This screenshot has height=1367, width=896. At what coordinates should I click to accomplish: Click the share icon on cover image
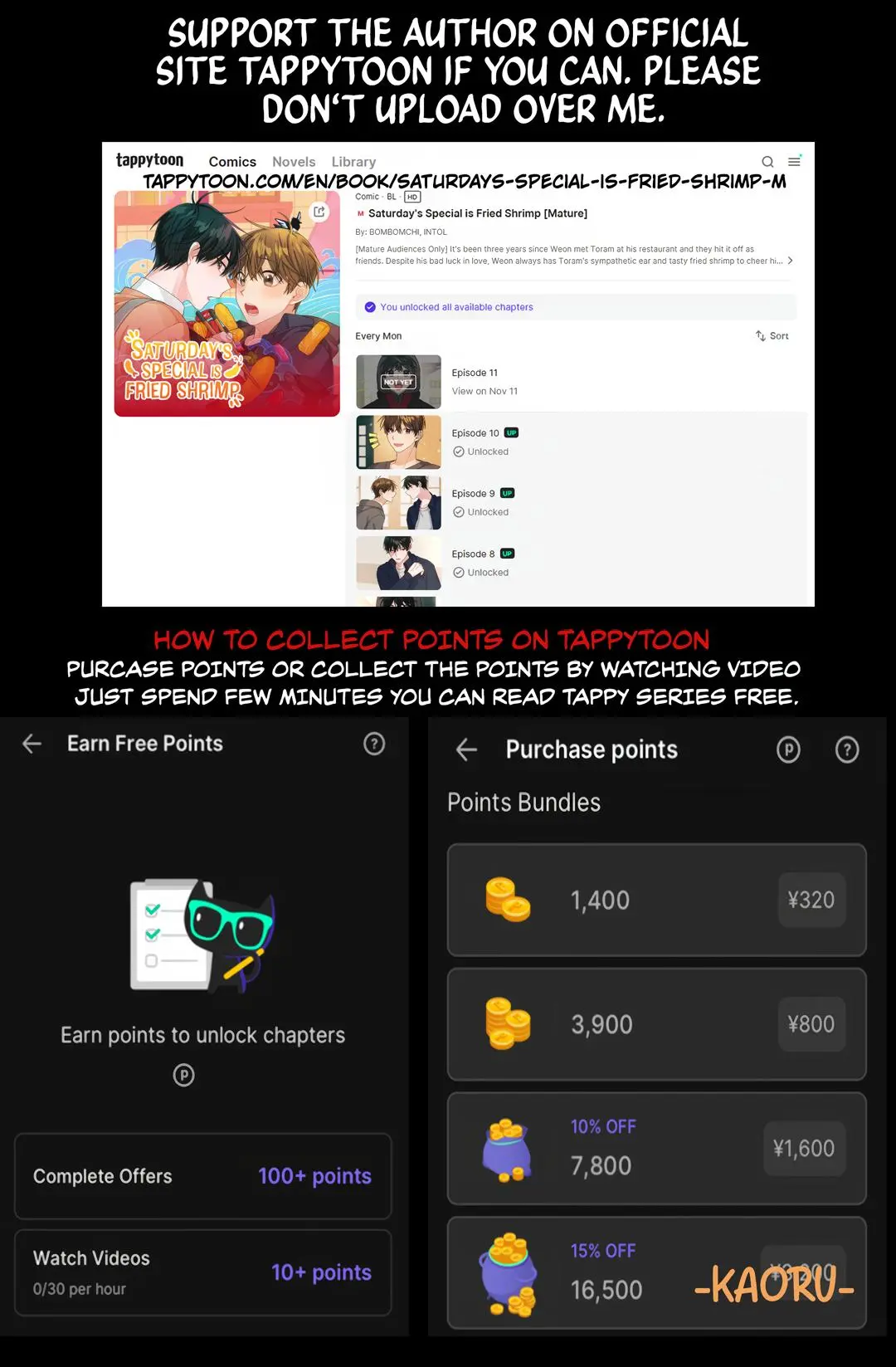point(319,212)
